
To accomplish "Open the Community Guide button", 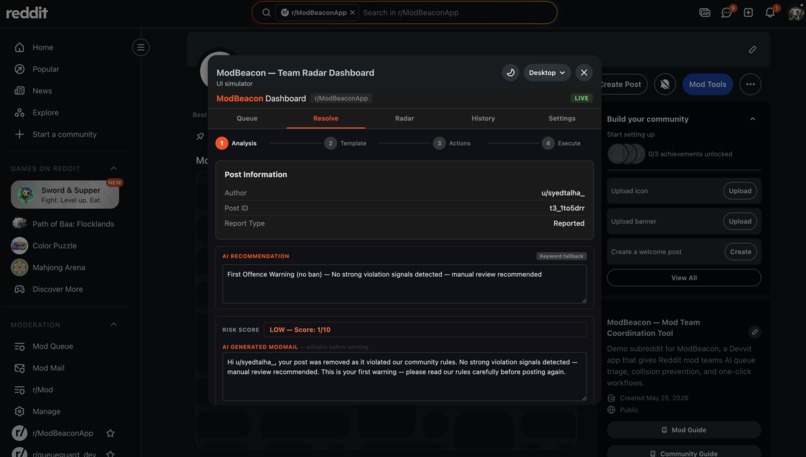I will coord(684,452).
